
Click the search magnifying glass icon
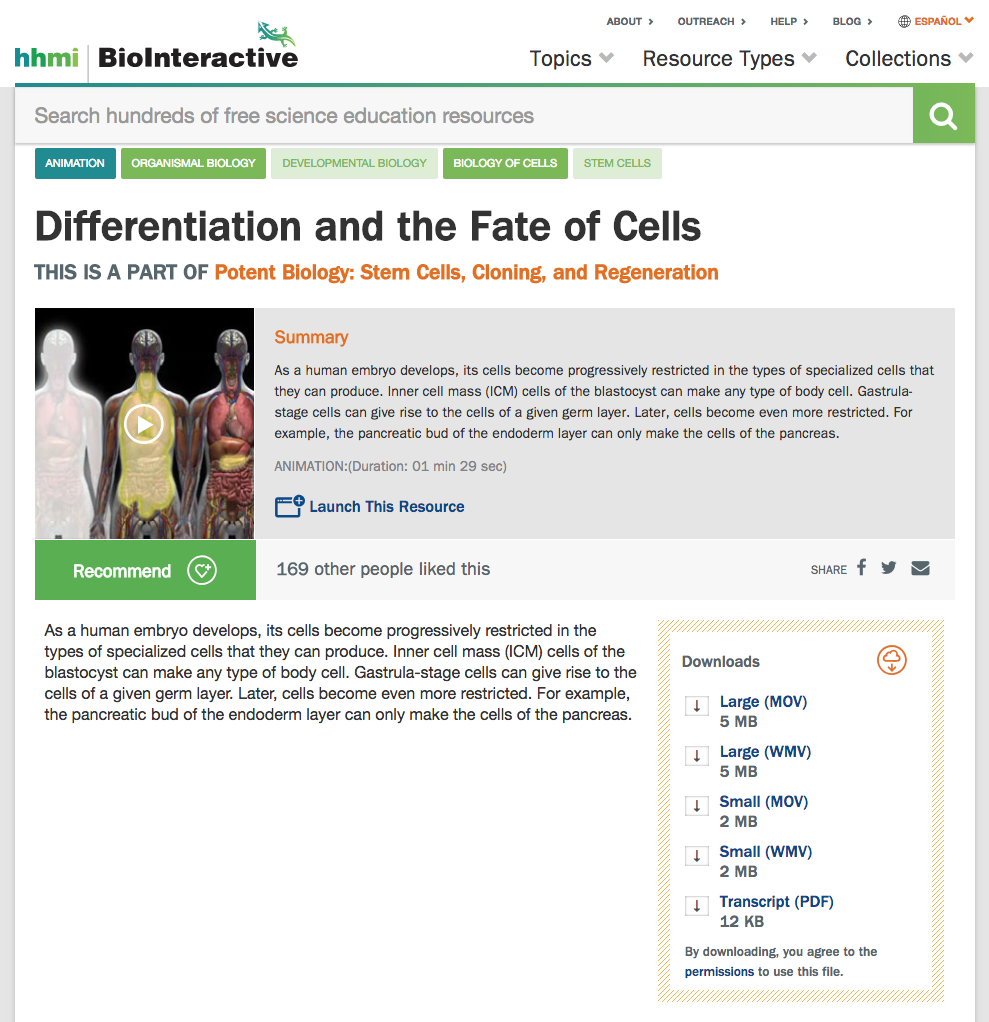point(943,114)
